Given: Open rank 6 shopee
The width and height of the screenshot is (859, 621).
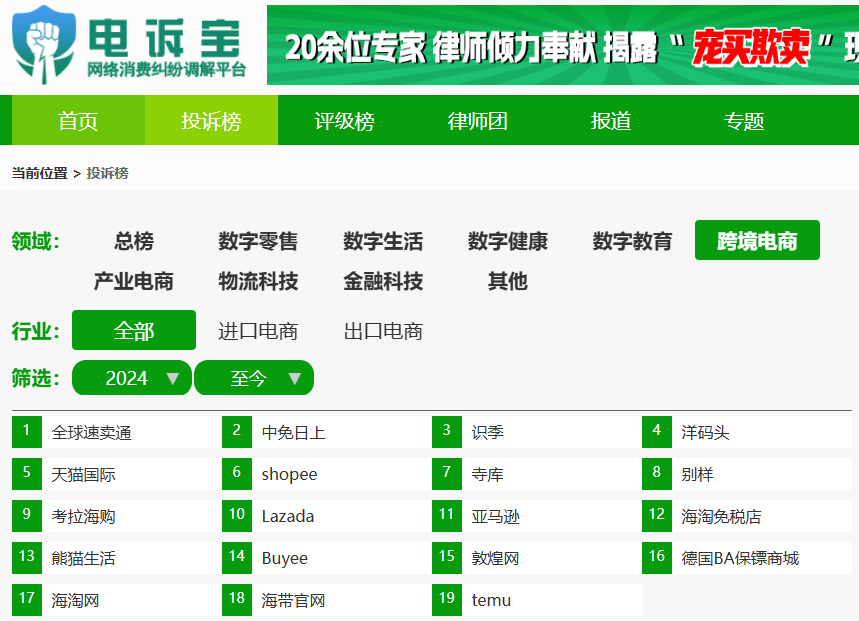Looking at the screenshot, I should 325,474.
